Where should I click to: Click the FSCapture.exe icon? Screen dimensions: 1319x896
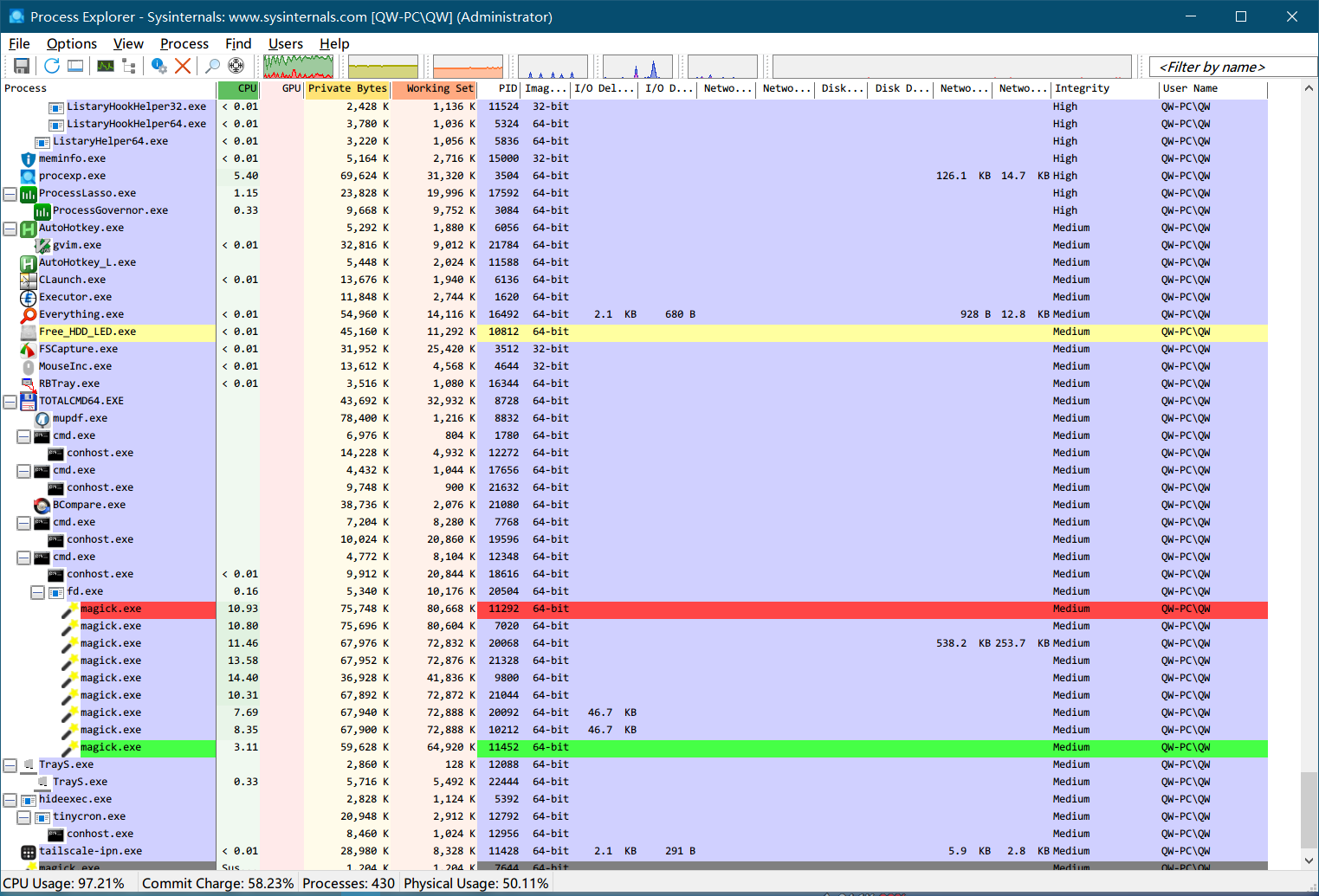click(28, 349)
